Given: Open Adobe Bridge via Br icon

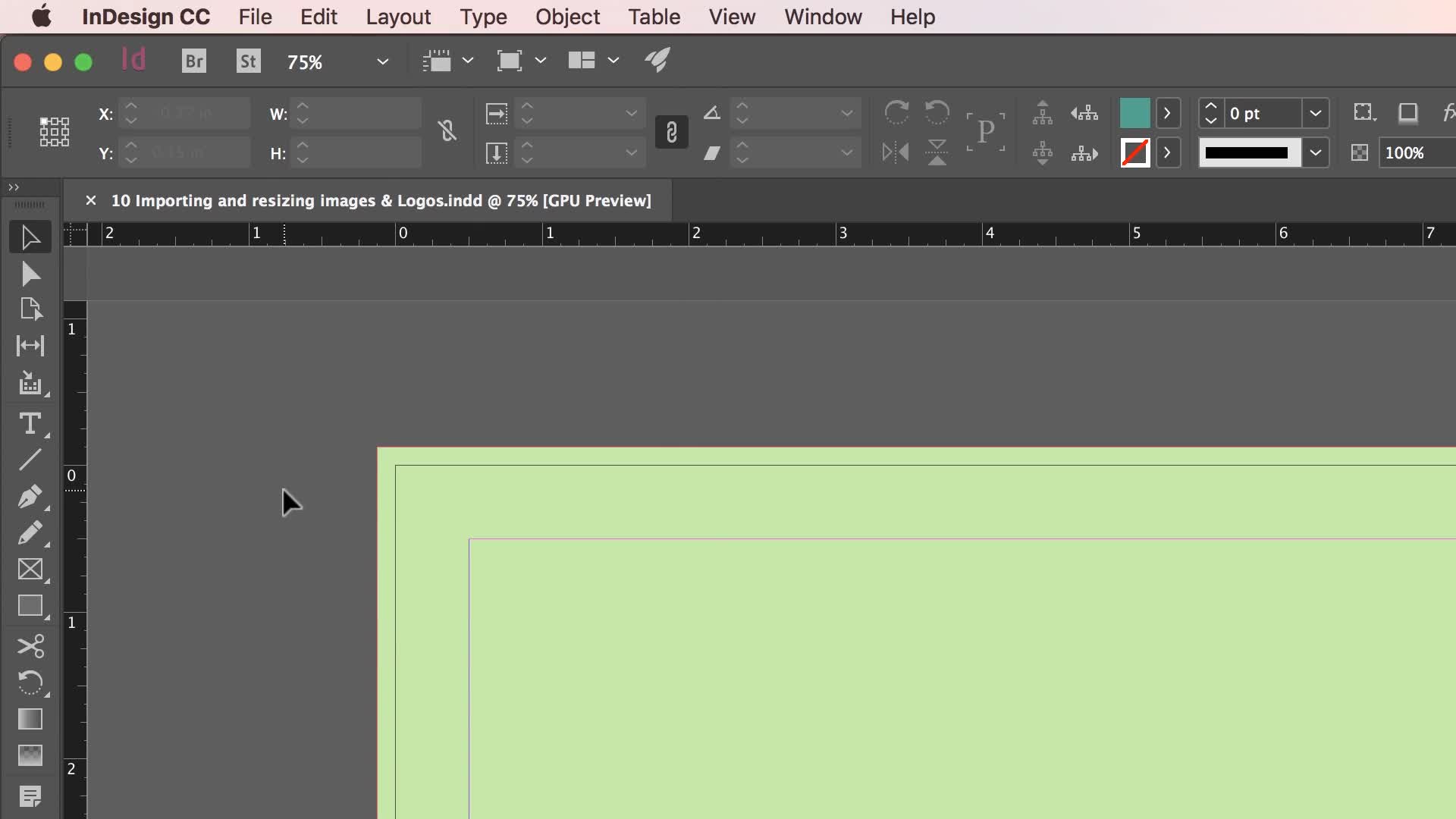Looking at the screenshot, I should coord(194,61).
